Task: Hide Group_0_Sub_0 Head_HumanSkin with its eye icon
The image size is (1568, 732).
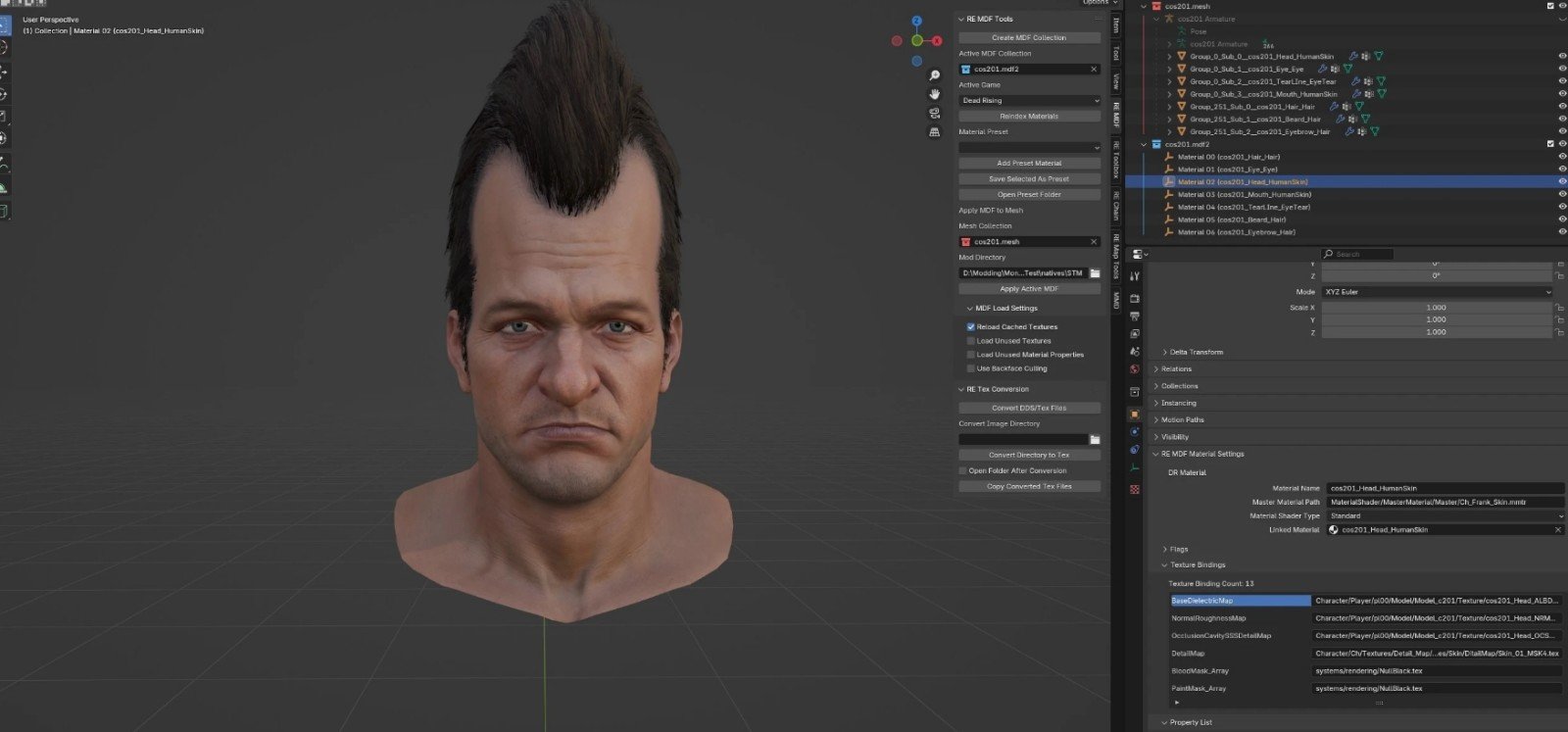Action: [1561, 57]
